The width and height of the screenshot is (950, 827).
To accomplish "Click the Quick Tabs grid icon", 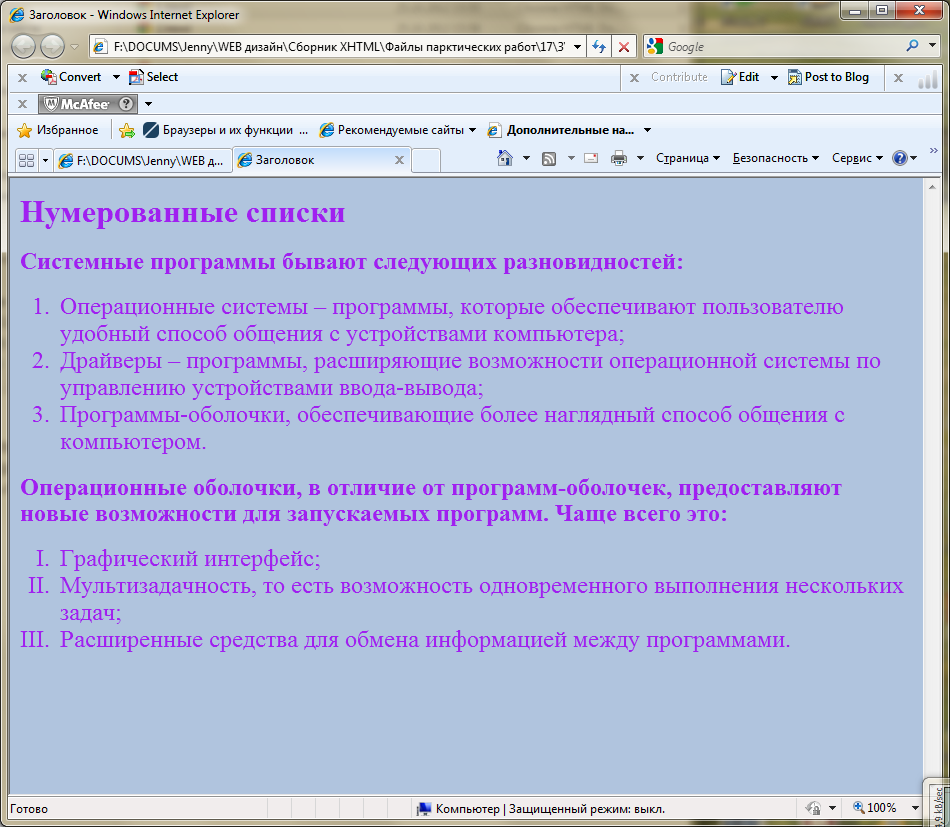I will [26, 160].
